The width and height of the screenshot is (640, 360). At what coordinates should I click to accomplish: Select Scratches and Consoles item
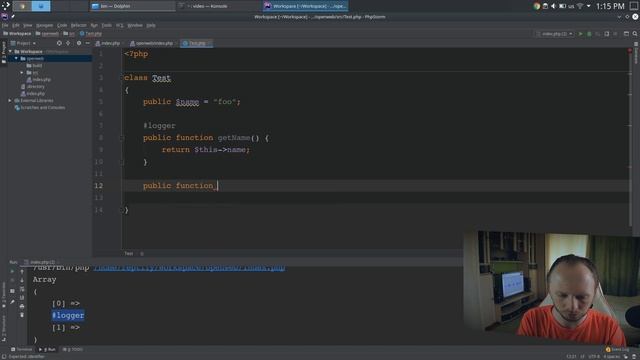point(40,108)
